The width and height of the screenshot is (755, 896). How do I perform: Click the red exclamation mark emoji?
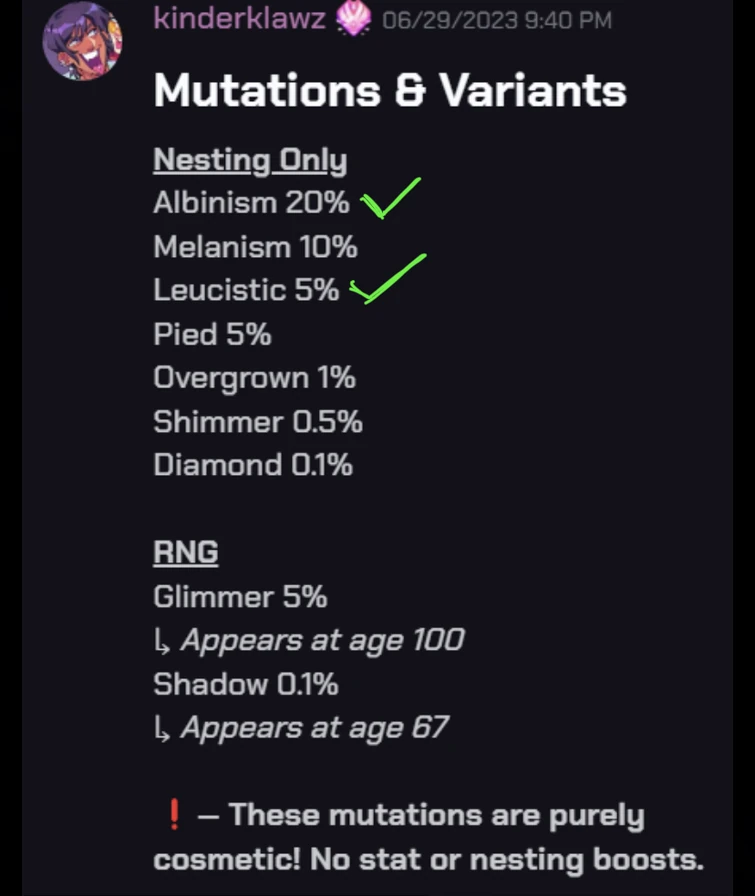[174, 816]
